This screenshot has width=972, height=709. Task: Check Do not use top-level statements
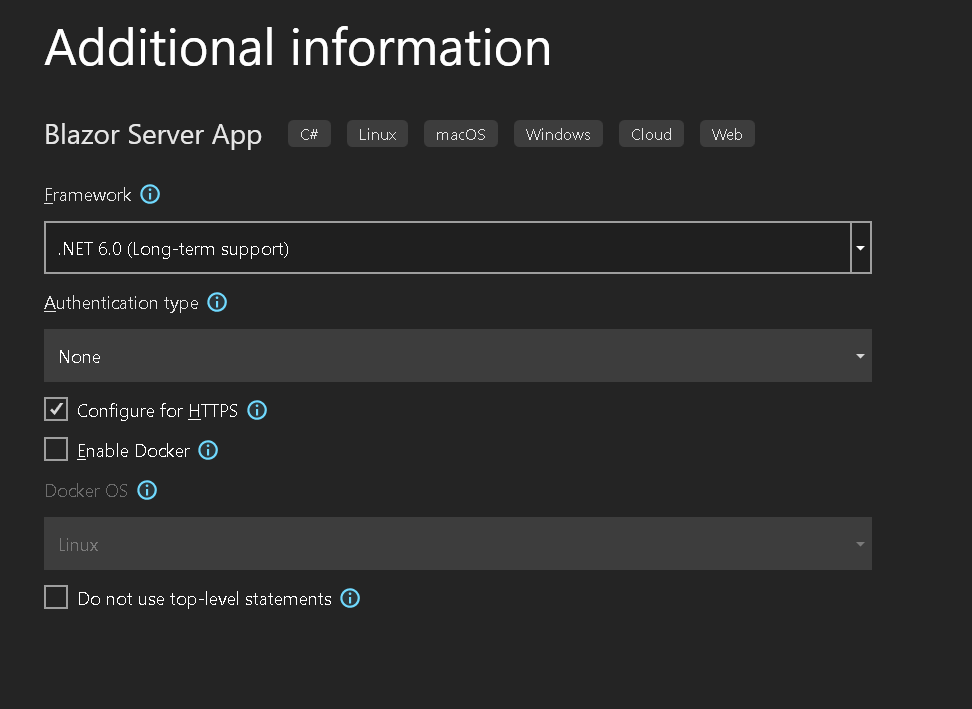[56, 597]
